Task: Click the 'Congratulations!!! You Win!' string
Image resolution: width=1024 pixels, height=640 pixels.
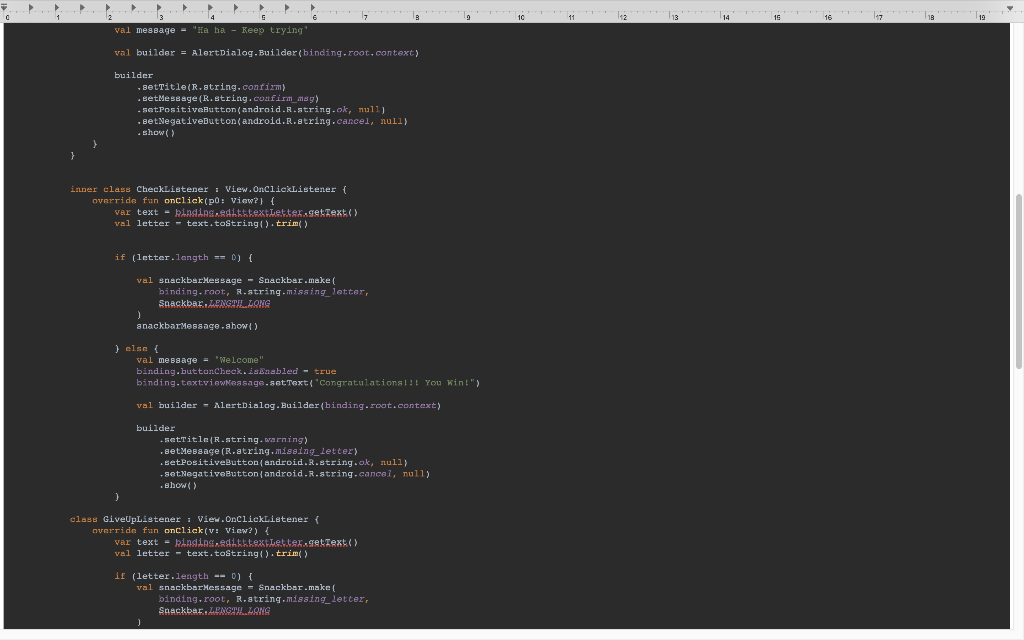Action: [x=397, y=383]
